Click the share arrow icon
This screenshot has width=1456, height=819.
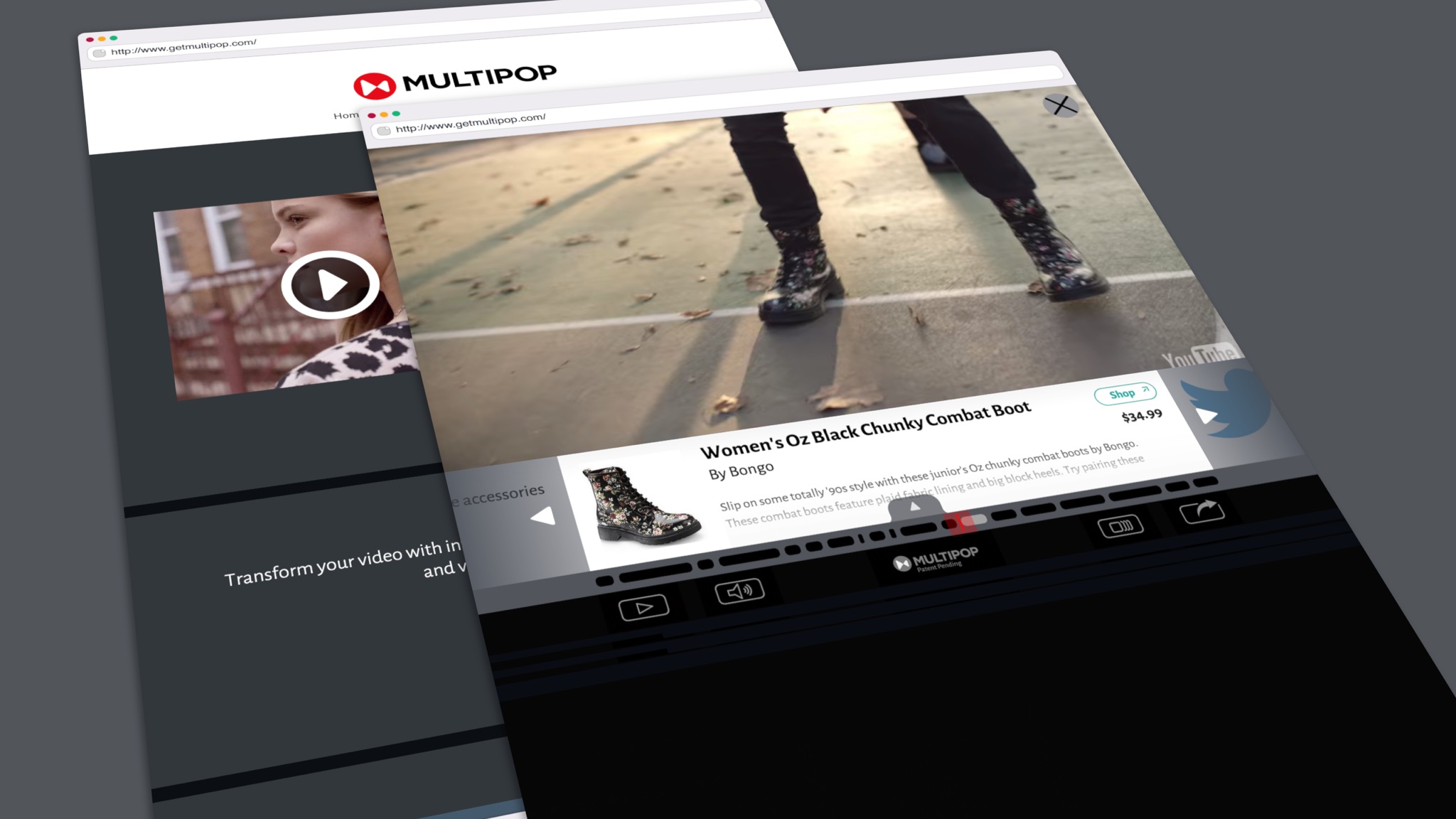(1202, 510)
